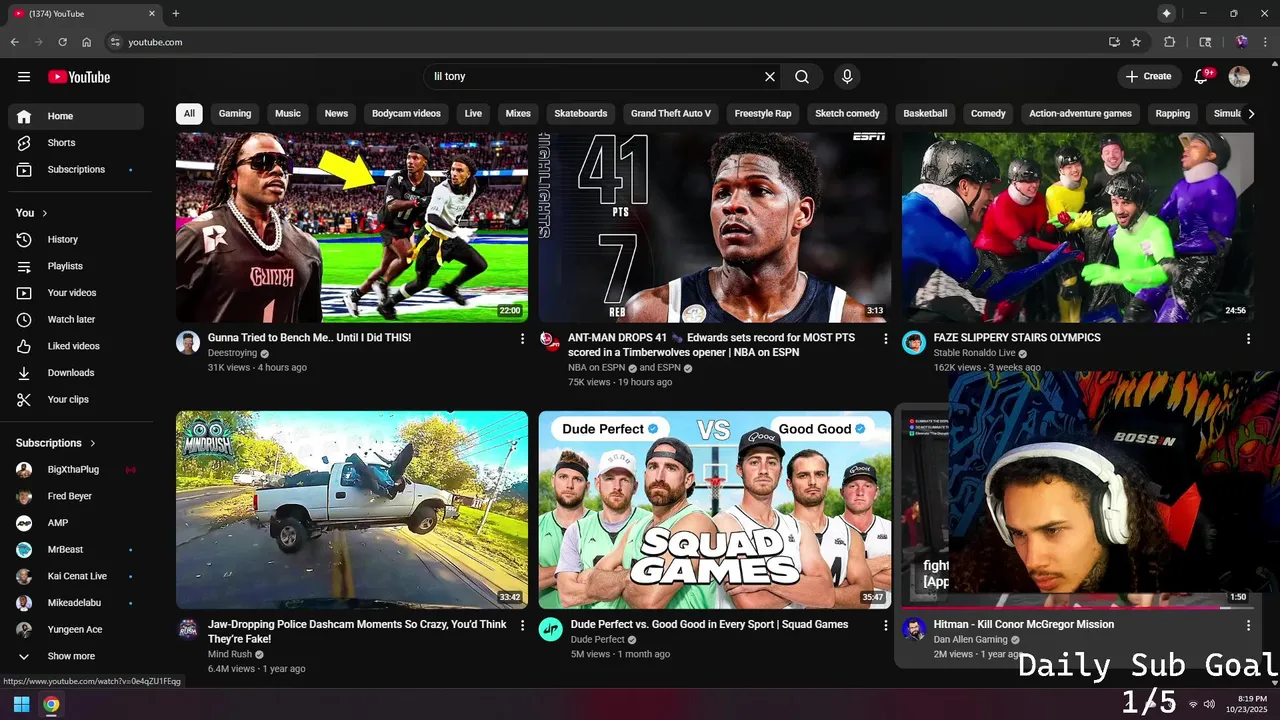Click the Stable Ronaldo Live channel avatar
Viewport: 1280px width, 720px height.
(914, 343)
